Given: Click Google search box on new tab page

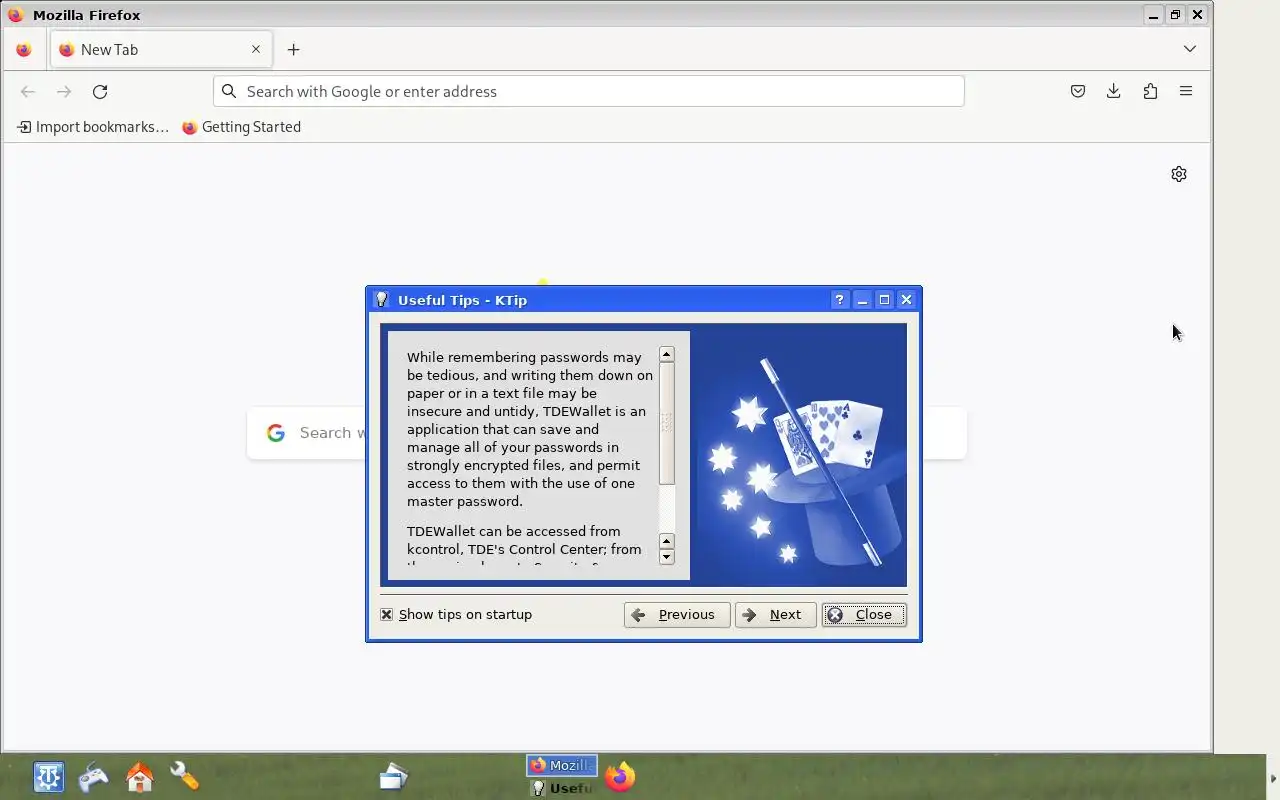Looking at the screenshot, I should point(606,433).
